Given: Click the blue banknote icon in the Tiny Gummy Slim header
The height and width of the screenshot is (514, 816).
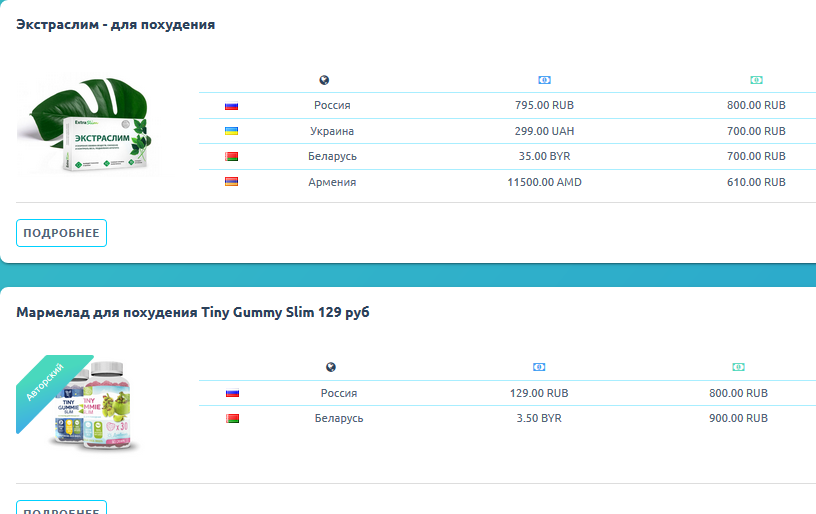Looking at the screenshot, I should (x=539, y=367).
